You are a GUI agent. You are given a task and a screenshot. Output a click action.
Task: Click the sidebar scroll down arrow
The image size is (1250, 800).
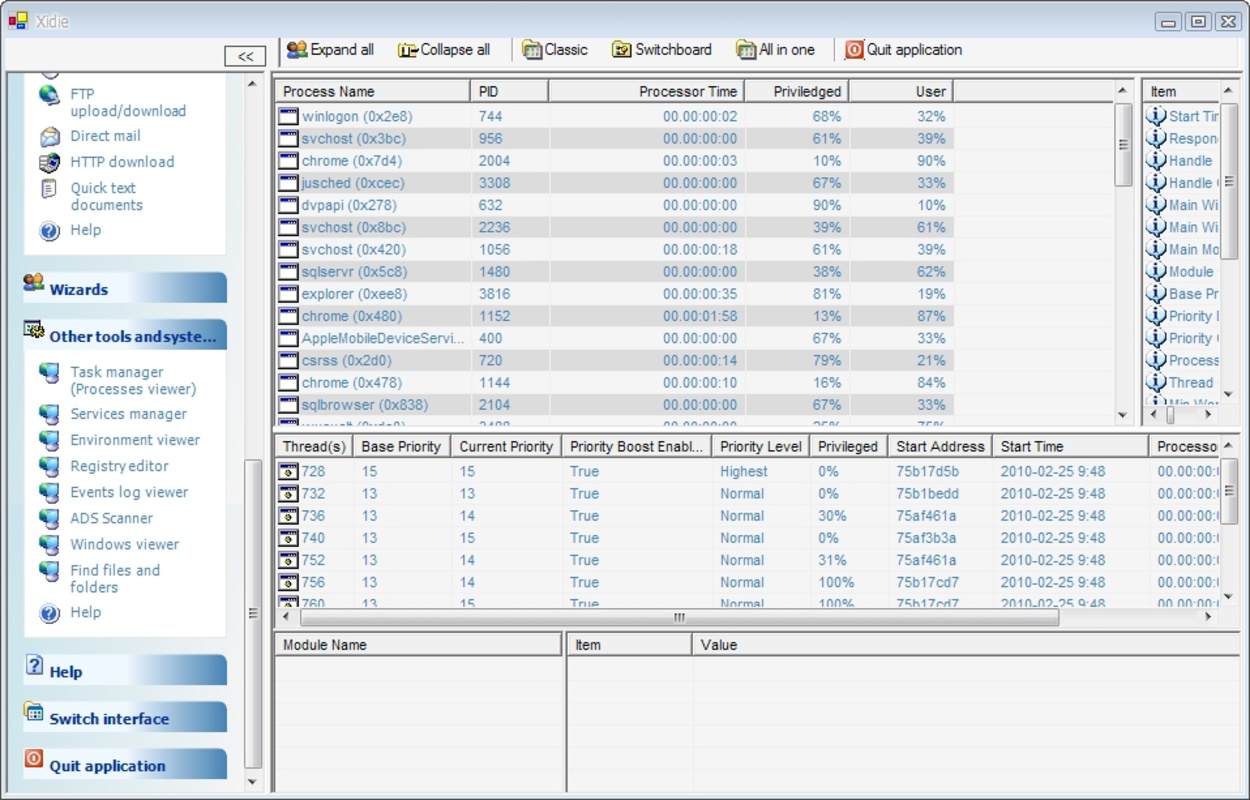tap(252, 782)
